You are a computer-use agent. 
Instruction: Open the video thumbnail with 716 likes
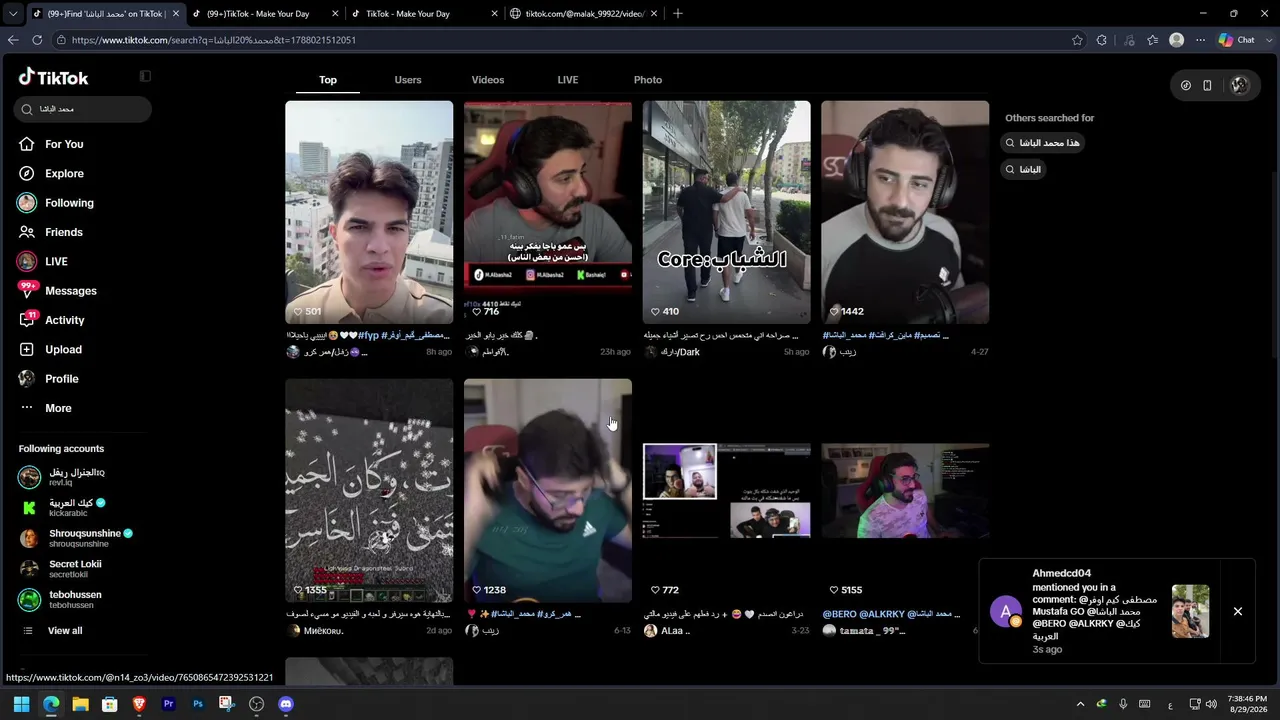tap(548, 212)
